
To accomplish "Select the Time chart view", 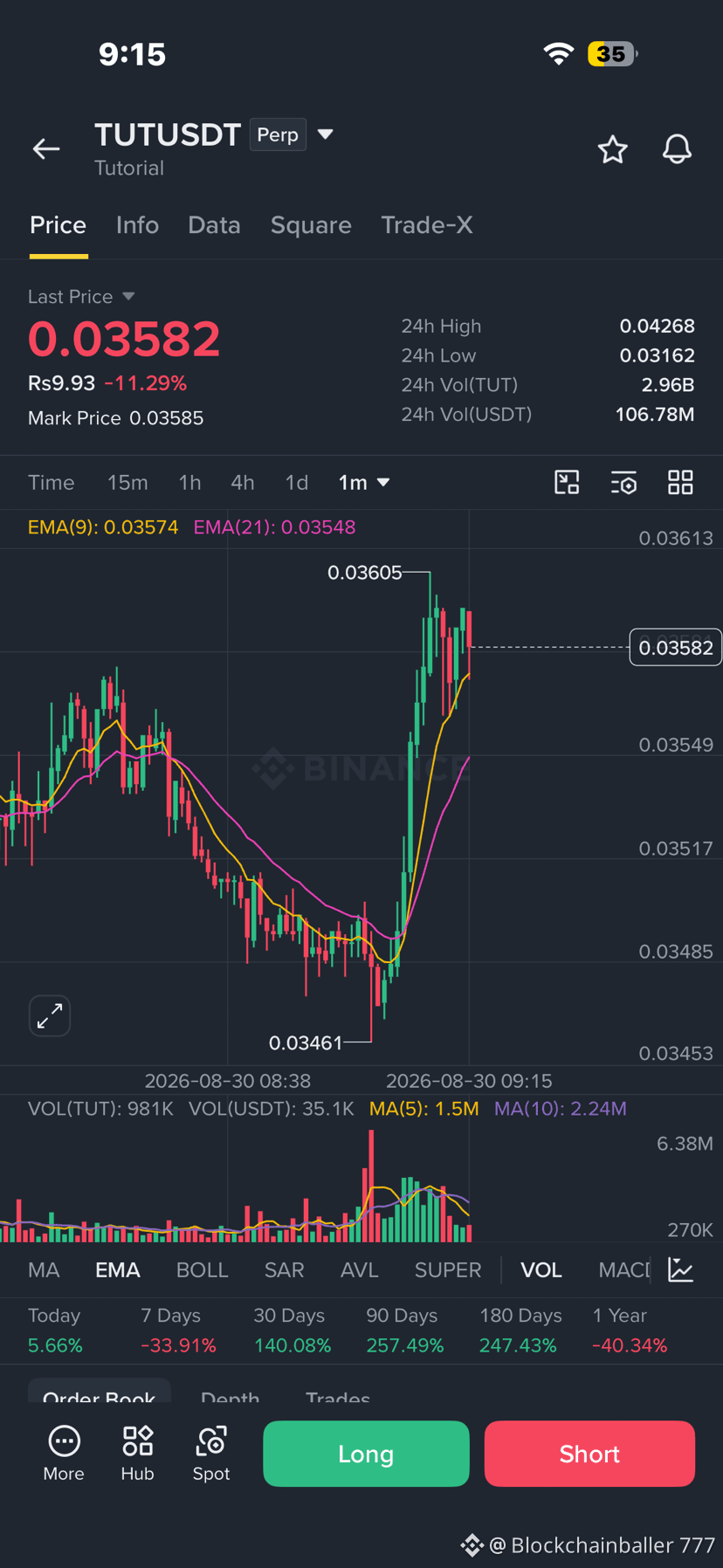I will [52, 483].
